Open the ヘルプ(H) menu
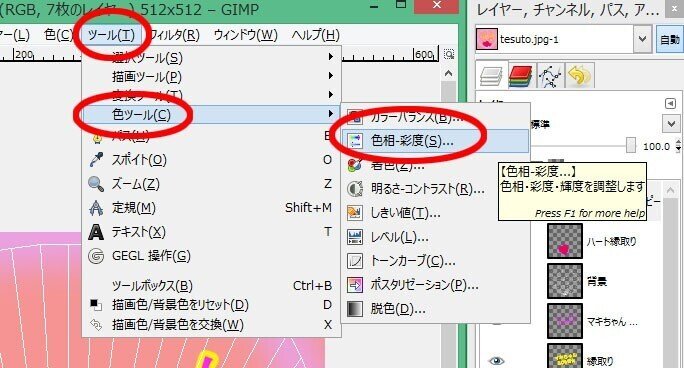This screenshot has width=684, height=368. 315,35
